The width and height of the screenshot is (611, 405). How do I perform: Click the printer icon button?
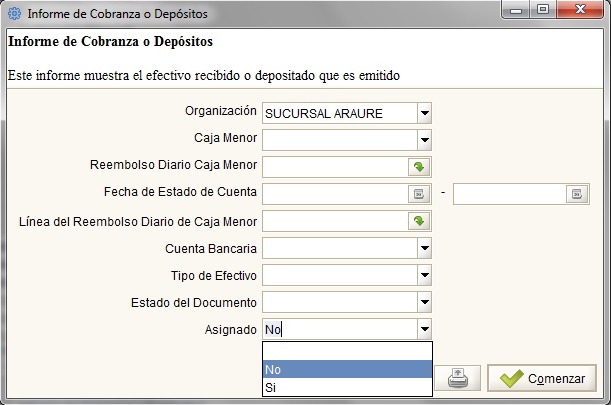(457, 378)
